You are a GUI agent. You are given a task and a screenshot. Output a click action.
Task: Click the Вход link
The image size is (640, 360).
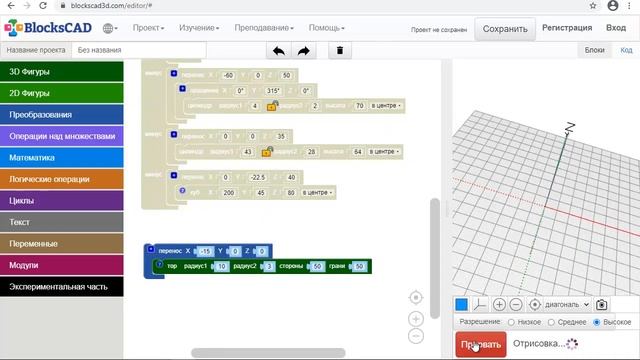click(x=616, y=28)
